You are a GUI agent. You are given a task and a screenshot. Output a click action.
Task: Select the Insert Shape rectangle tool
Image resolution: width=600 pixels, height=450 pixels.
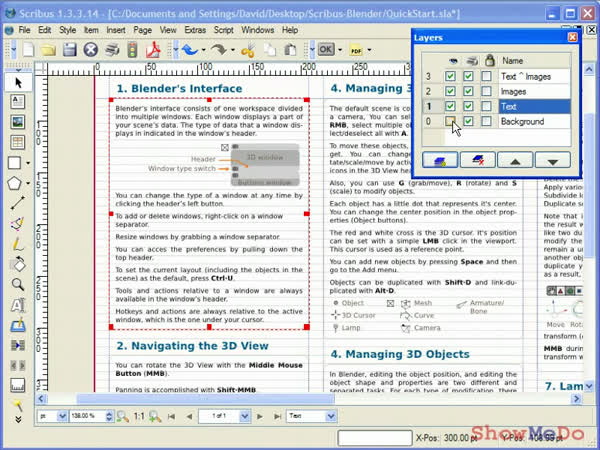pyautogui.click(x=15, y=163)
